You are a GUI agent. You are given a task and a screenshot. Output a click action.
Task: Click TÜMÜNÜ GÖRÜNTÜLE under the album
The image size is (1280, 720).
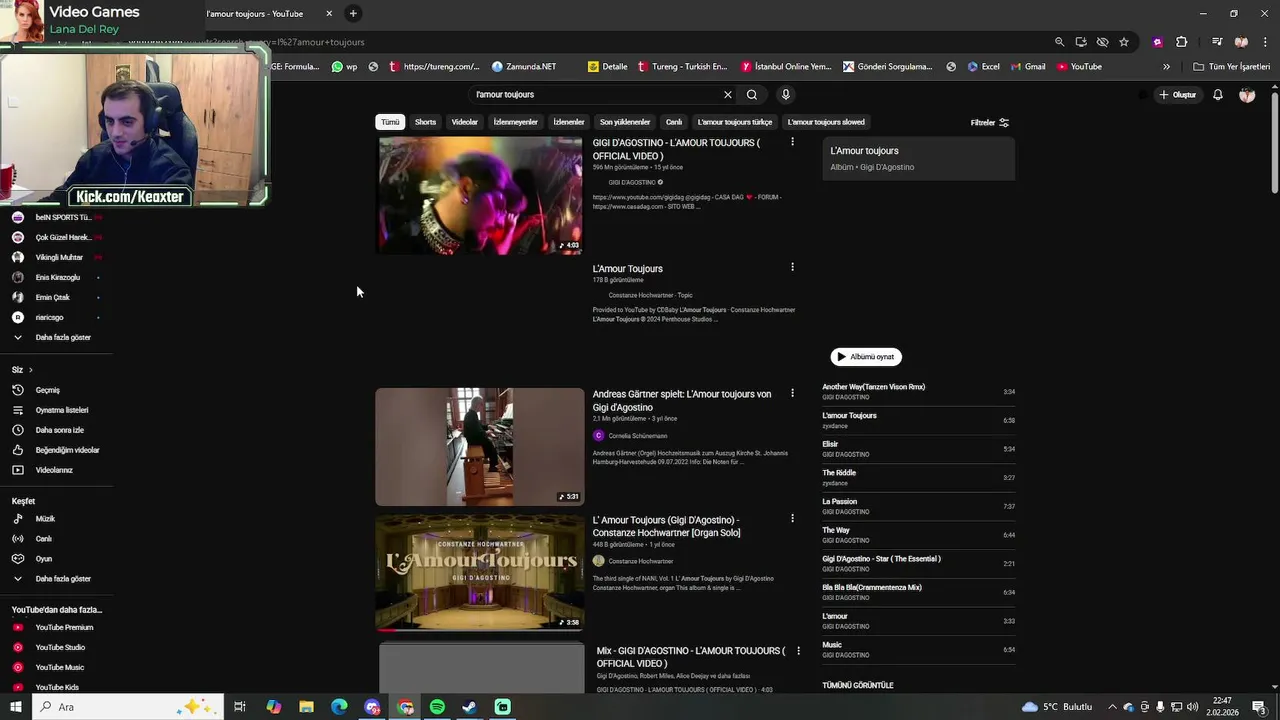(858, 686)
